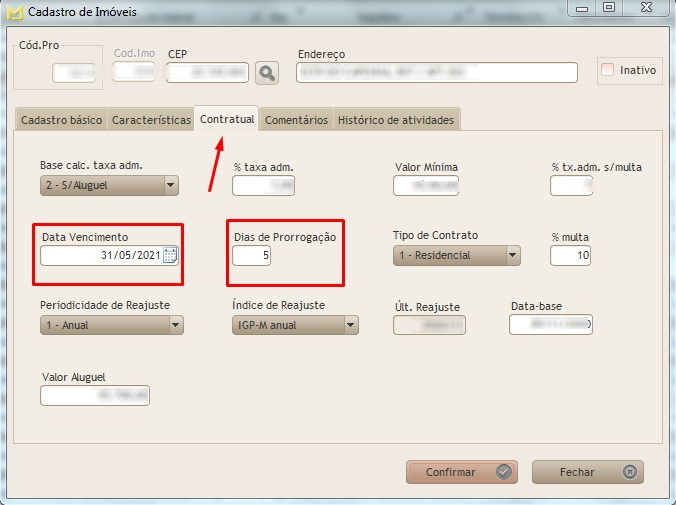Select the Comentários tab
The height and width of the screenshot is (505, 676).
click(296, 120)
